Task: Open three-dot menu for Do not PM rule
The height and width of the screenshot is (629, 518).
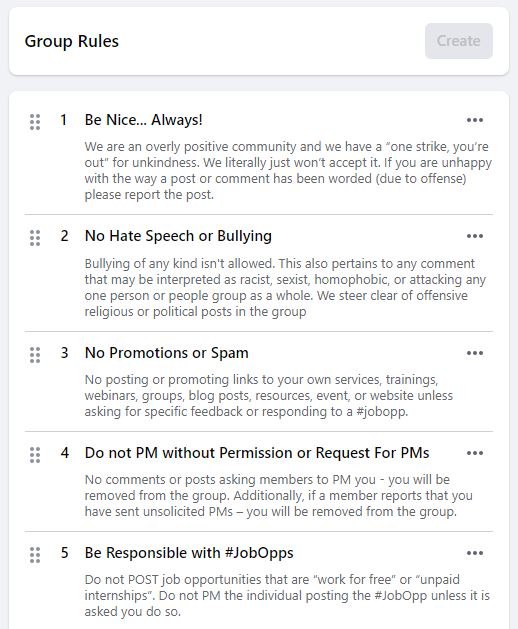Action: pos(475,453)
